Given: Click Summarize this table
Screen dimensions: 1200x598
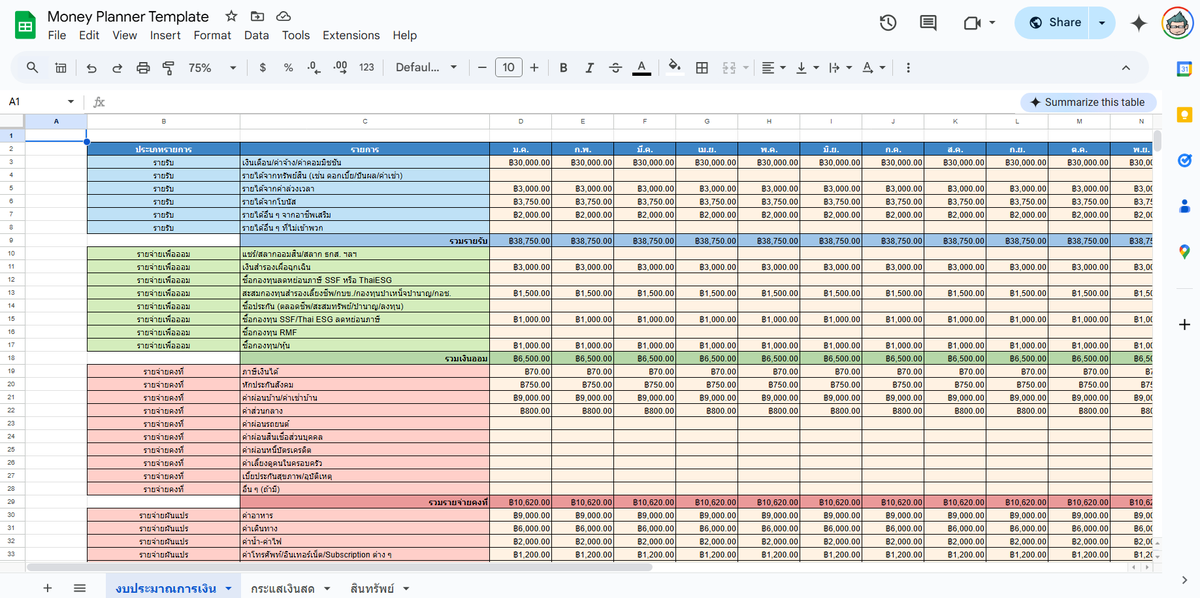Looking at the screenshot, I should (x=1088, y=102).
